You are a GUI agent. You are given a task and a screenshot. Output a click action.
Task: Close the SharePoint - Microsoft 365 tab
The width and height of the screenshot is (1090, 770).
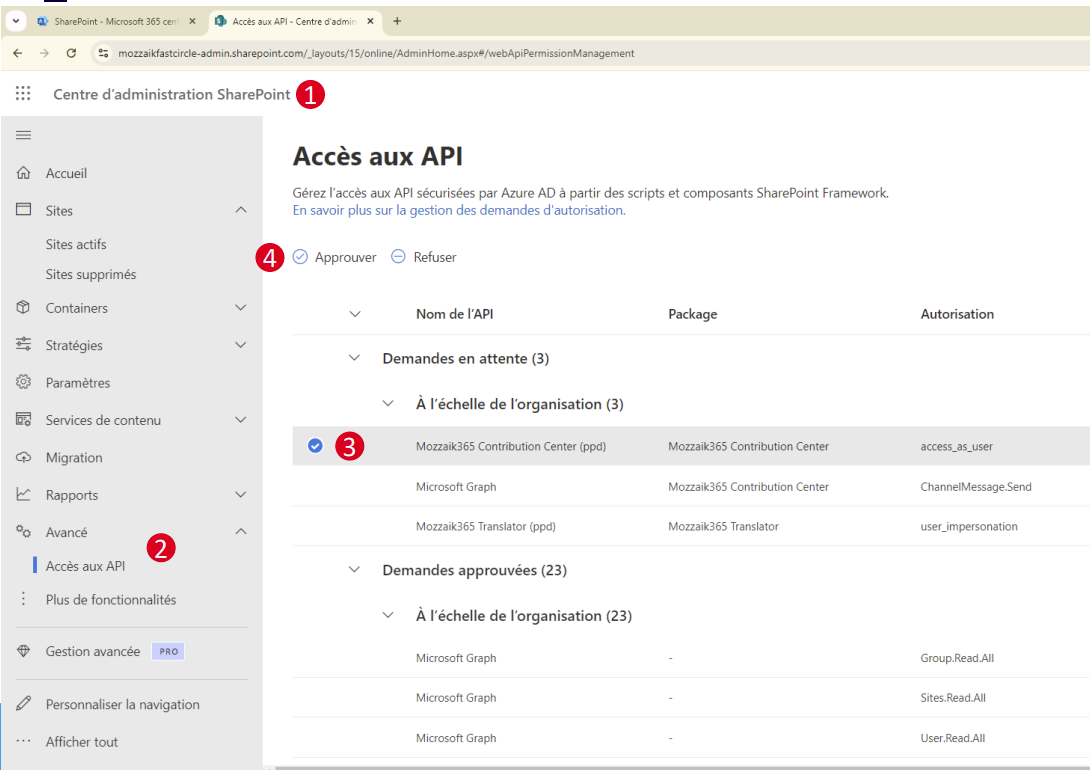coord(193,21)
